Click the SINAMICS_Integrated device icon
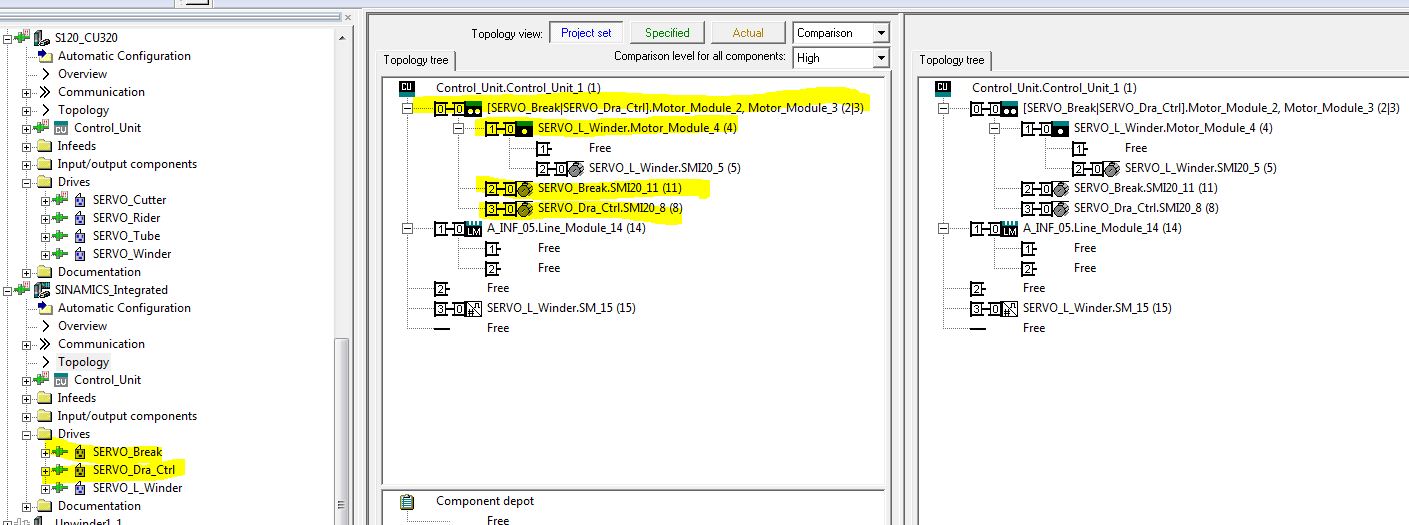 coord(43,290)
